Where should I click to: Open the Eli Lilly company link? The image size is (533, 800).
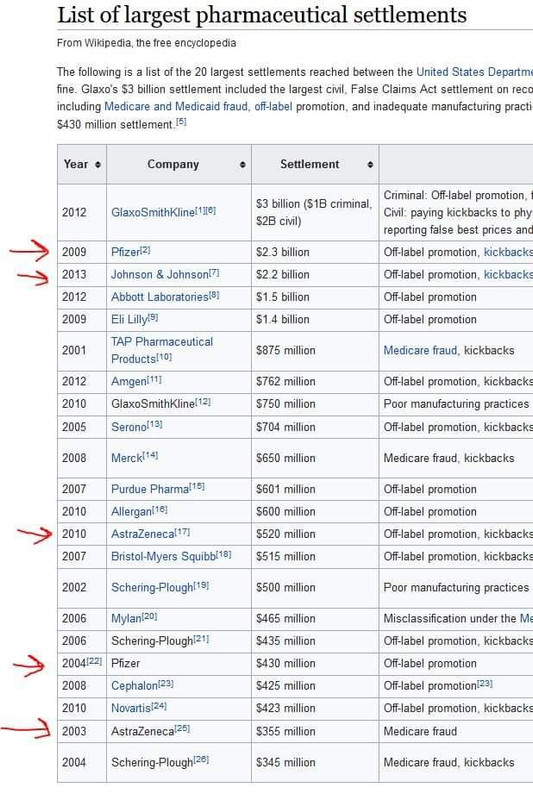[129, 319]
